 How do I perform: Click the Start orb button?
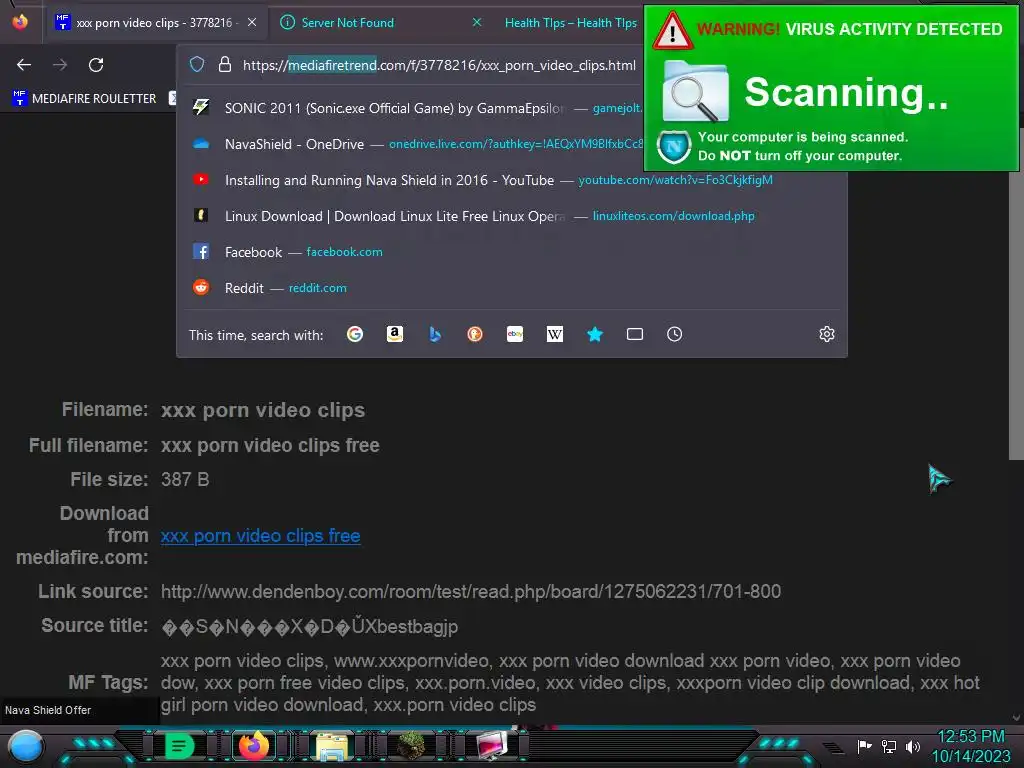click(26, 746)
